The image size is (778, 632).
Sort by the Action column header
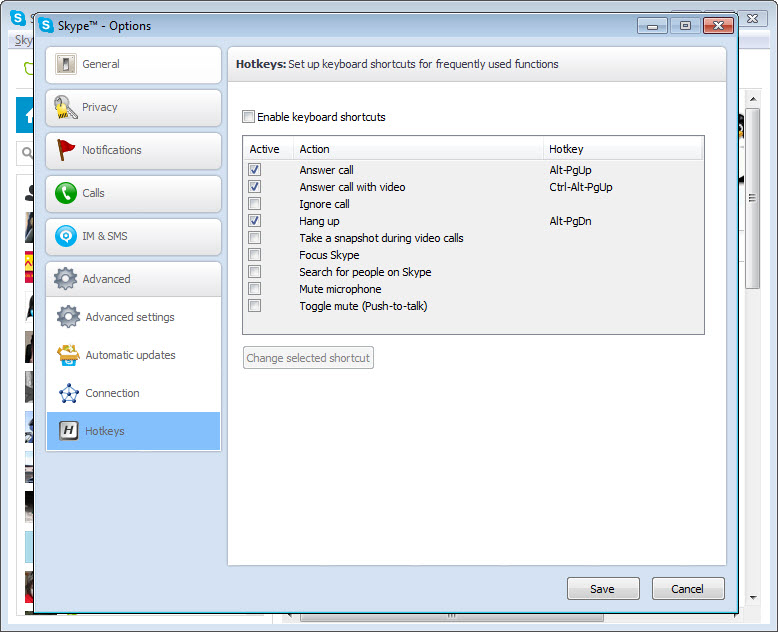coord(418,149)
